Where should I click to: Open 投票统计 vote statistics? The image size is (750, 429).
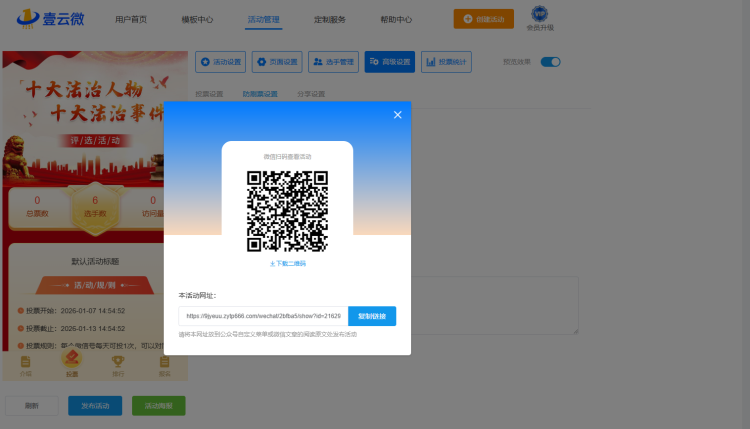point(447,62)
